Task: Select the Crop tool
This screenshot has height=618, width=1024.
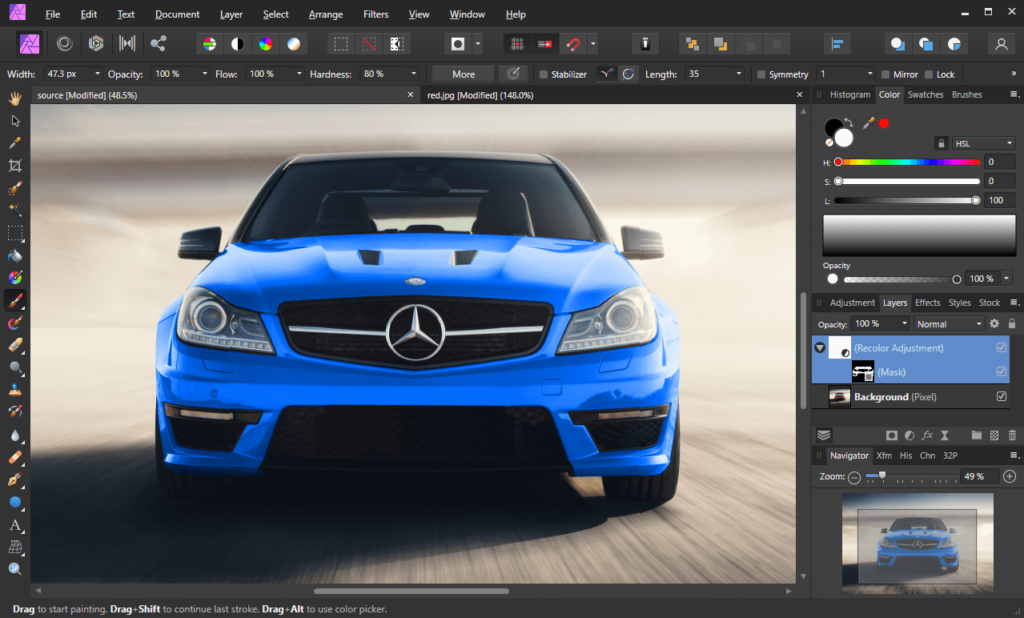Action: [13, 164]
